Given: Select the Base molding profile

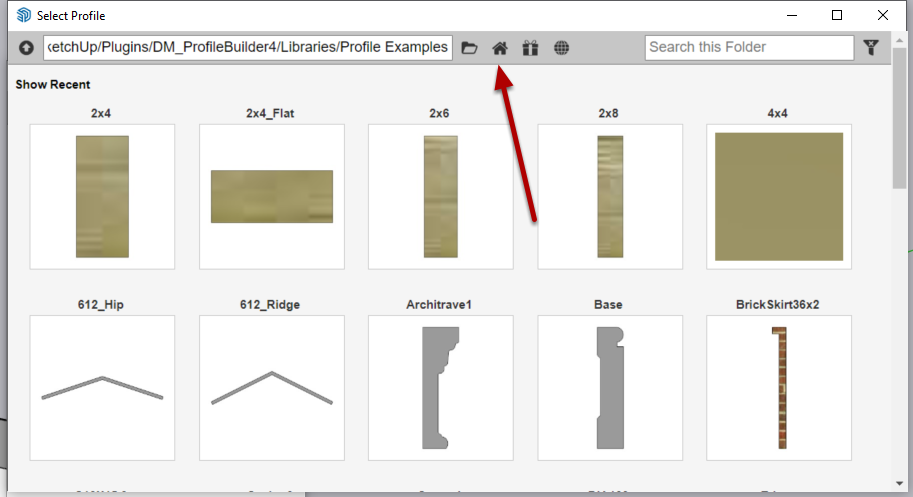Looking at the screenshot, I should click(x=610, y=388).
